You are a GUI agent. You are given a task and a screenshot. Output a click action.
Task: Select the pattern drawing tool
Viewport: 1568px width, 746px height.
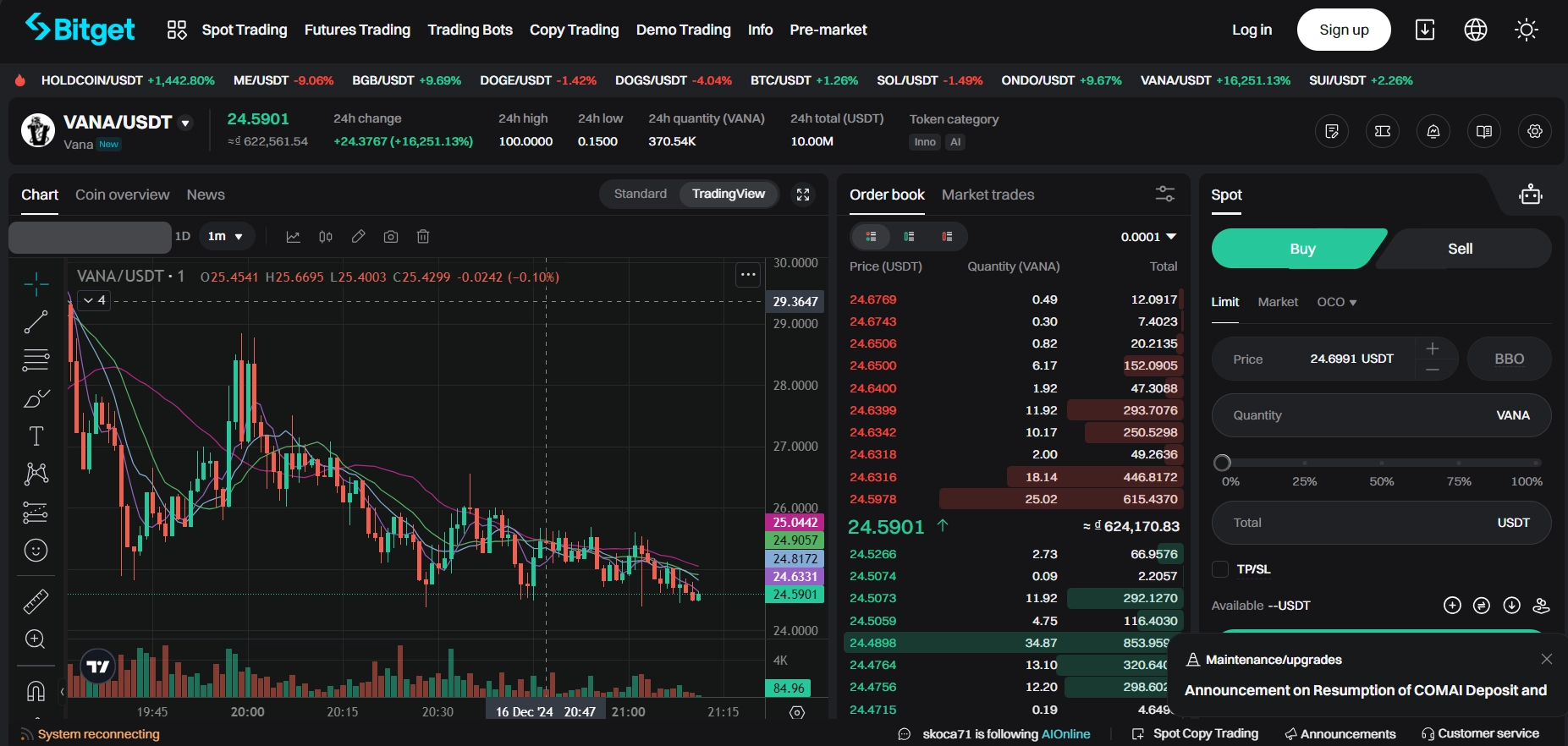tap(36, 474)
